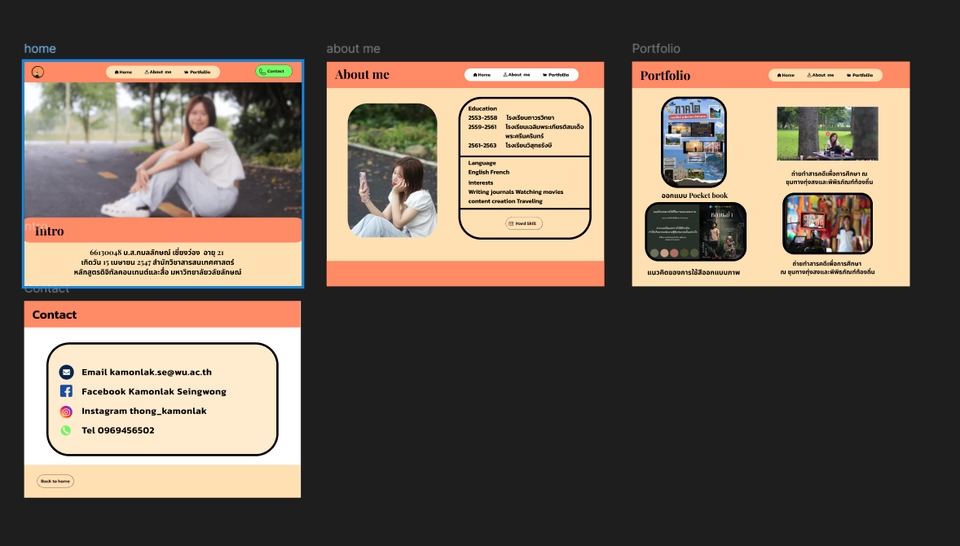
Task: Click the round logo icon in home frame
Action: point(37,72)
